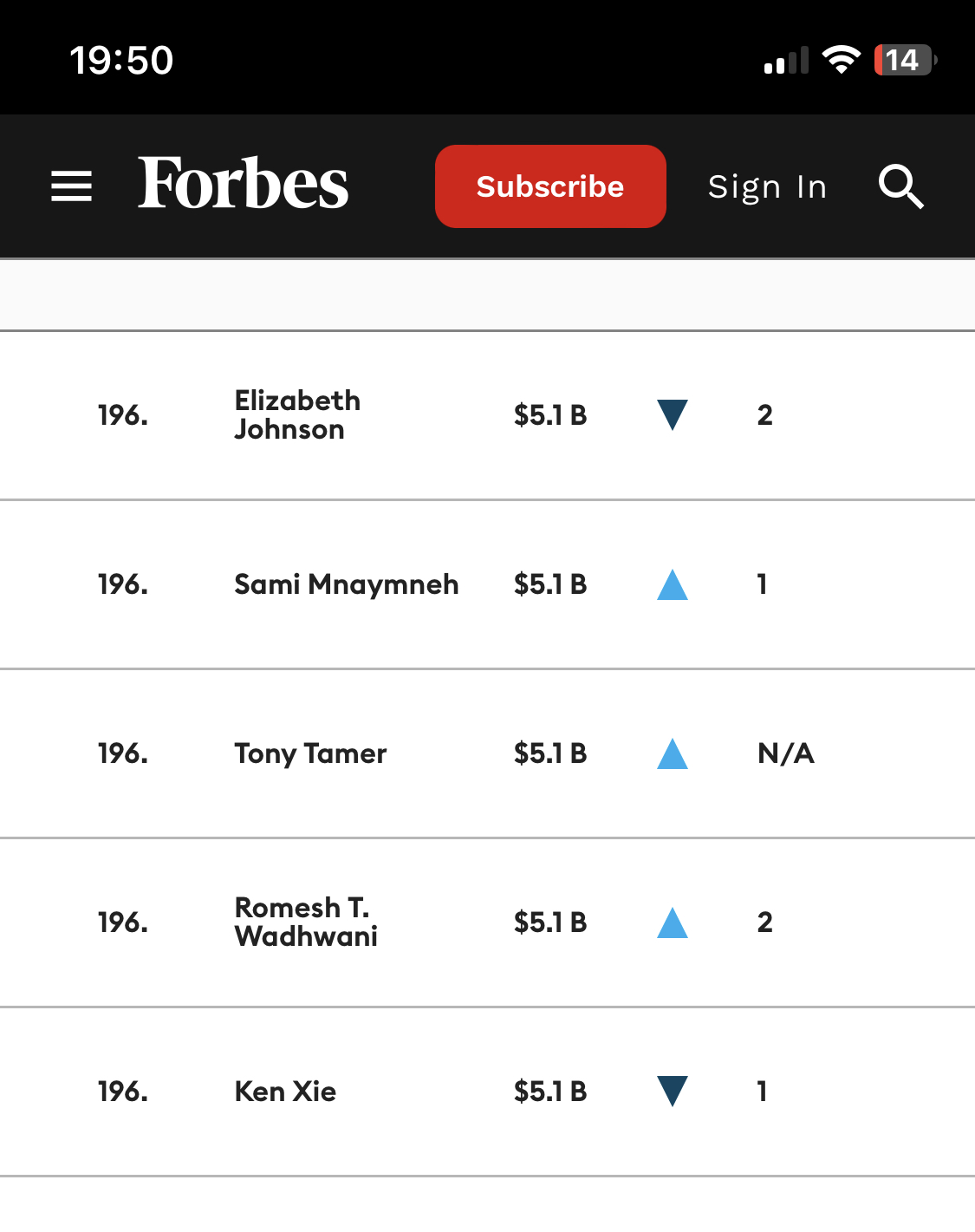Click the Forbes logo

[x=243, y=184]
